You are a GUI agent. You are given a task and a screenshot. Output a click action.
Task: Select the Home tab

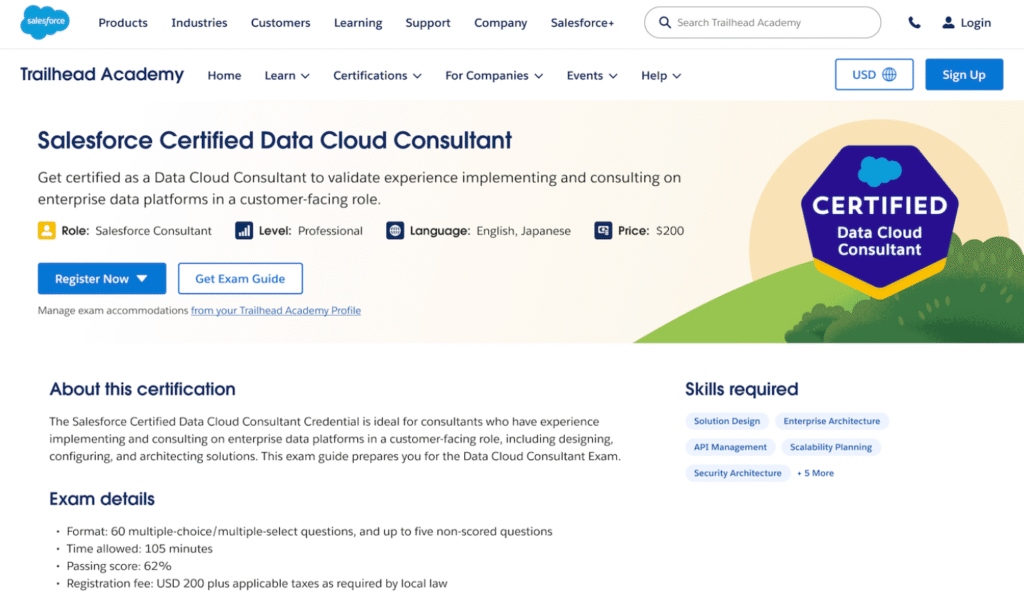224,75
